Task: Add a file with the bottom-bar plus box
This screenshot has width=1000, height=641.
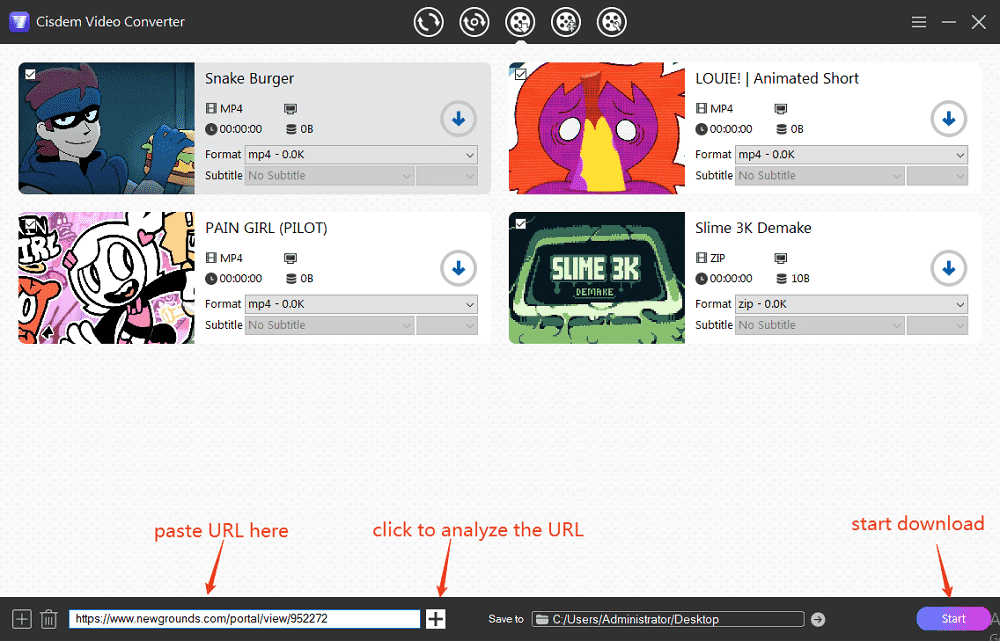Action: 22,619
